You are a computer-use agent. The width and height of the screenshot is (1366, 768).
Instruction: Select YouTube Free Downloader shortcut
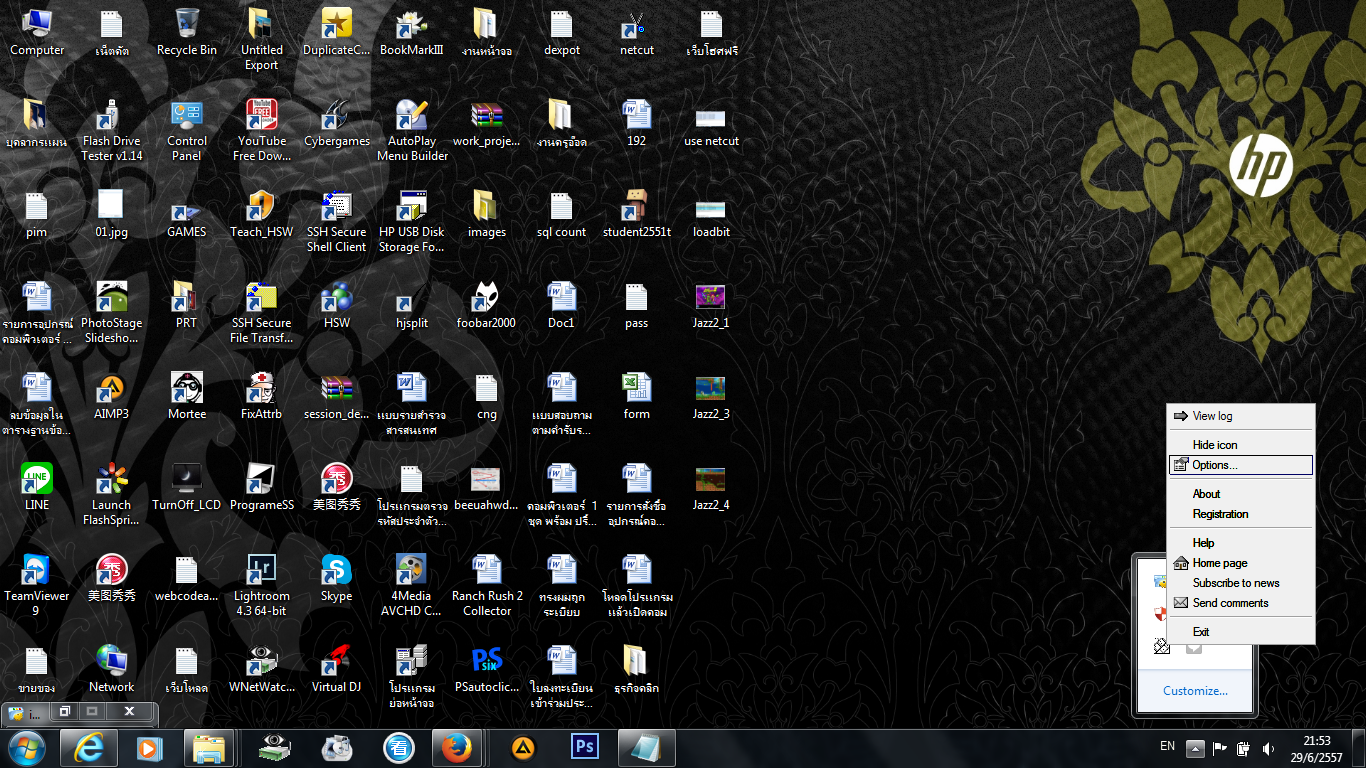(261, 130)
